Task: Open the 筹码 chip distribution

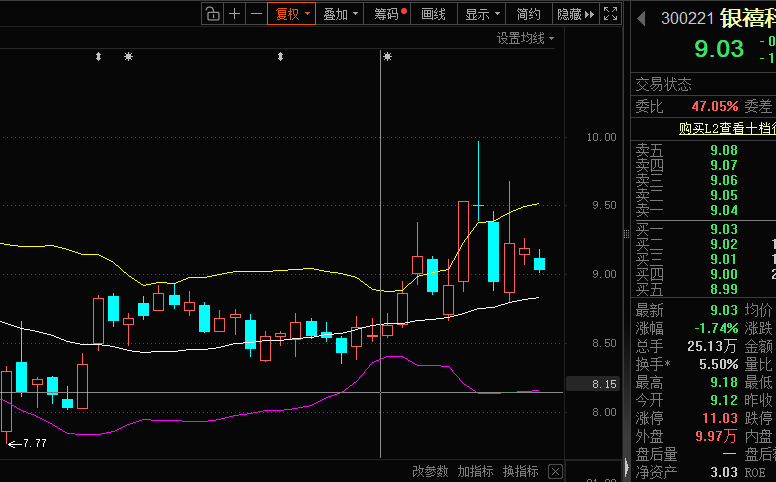Action: tap(388, 14)
